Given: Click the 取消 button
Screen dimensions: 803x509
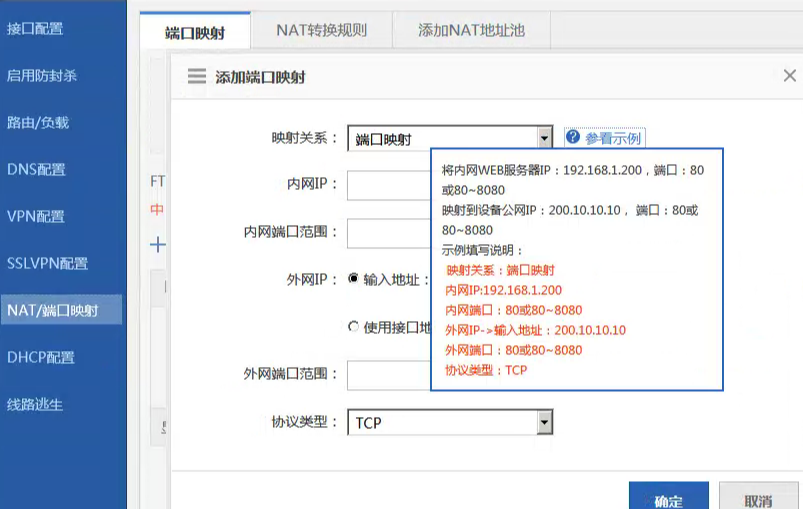Looking at the screenshot, I should 758,500.
